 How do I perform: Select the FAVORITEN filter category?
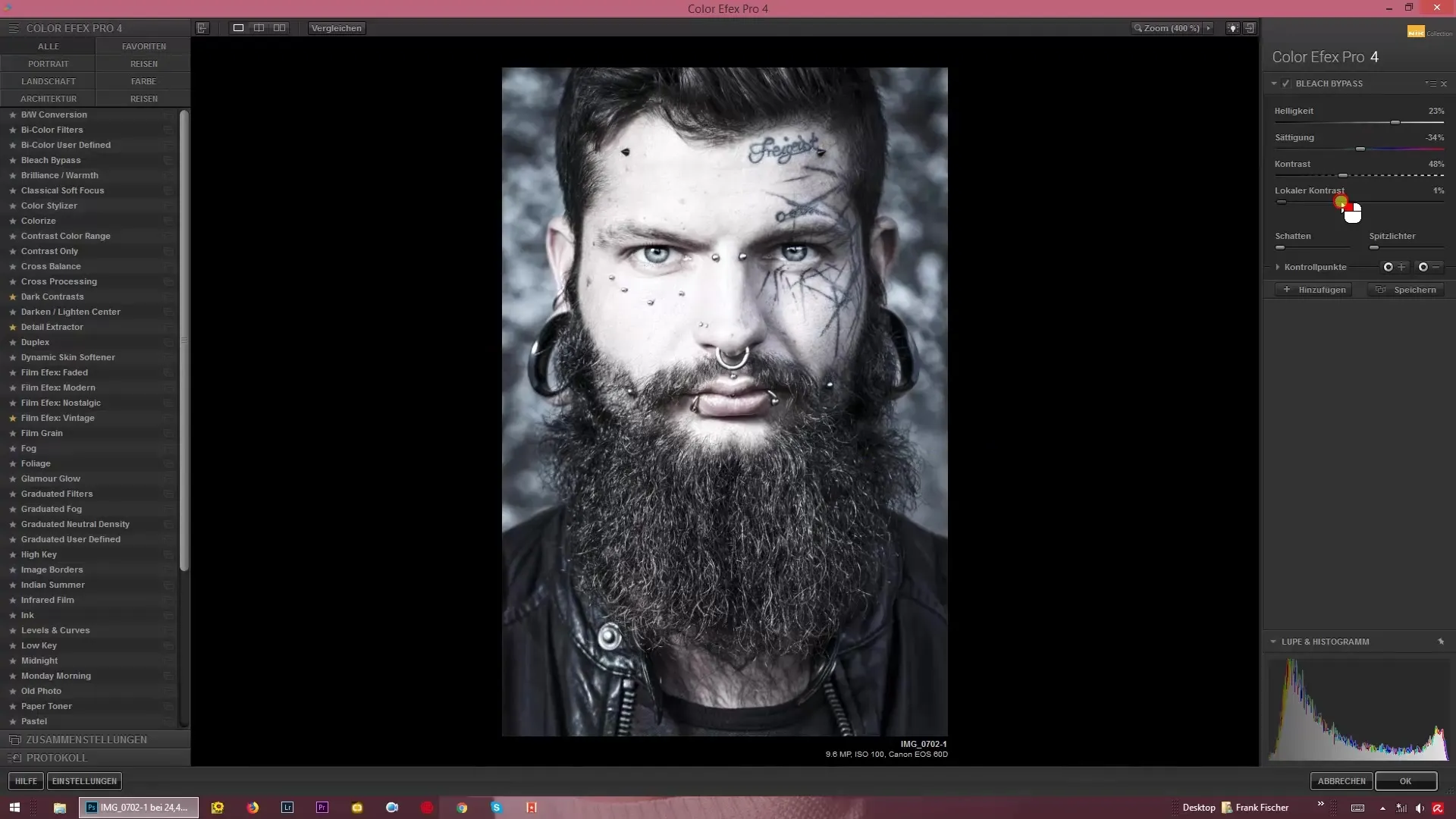[x=143, y=46]
